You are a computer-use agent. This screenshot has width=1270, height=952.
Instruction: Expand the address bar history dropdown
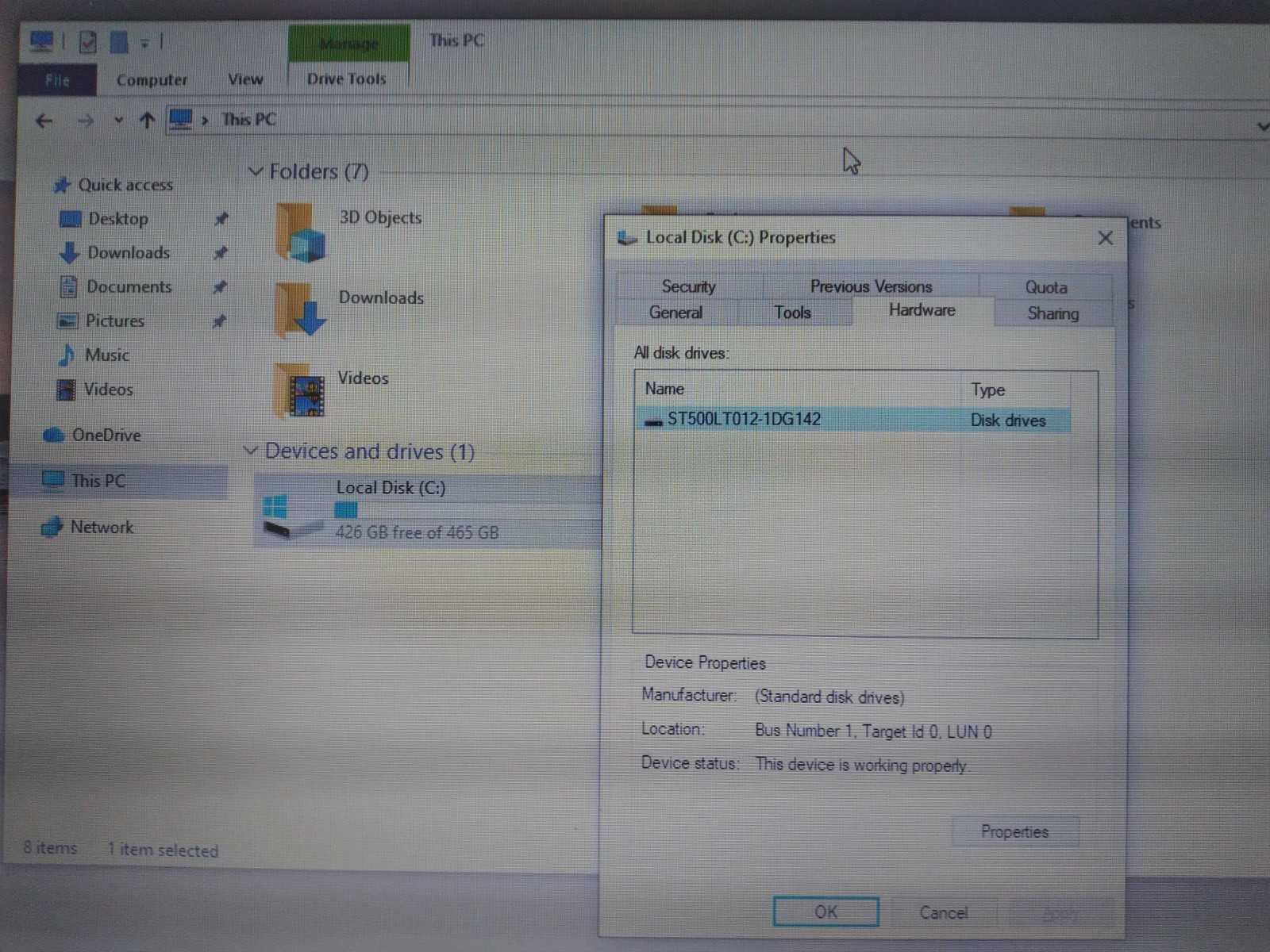tap(1262, 126)
